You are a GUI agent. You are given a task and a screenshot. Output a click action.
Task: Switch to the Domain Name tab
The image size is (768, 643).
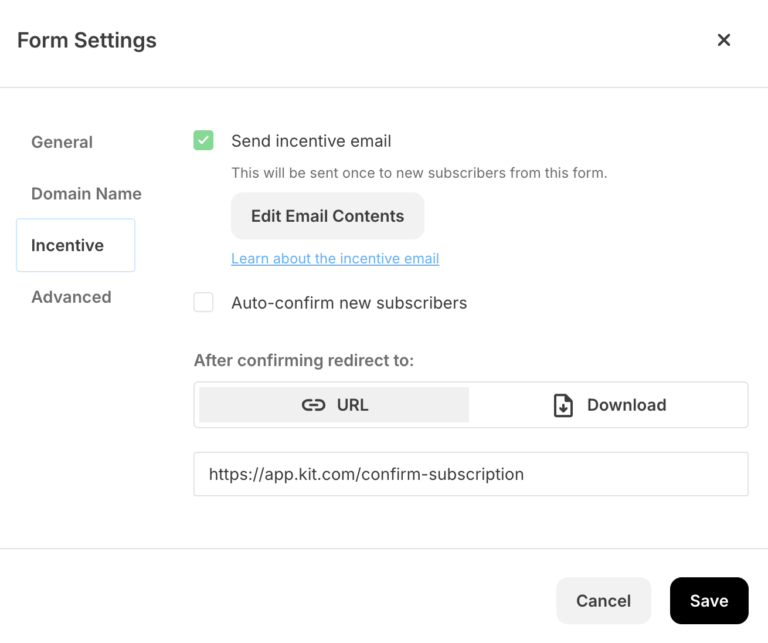click(x=86, y=194)
